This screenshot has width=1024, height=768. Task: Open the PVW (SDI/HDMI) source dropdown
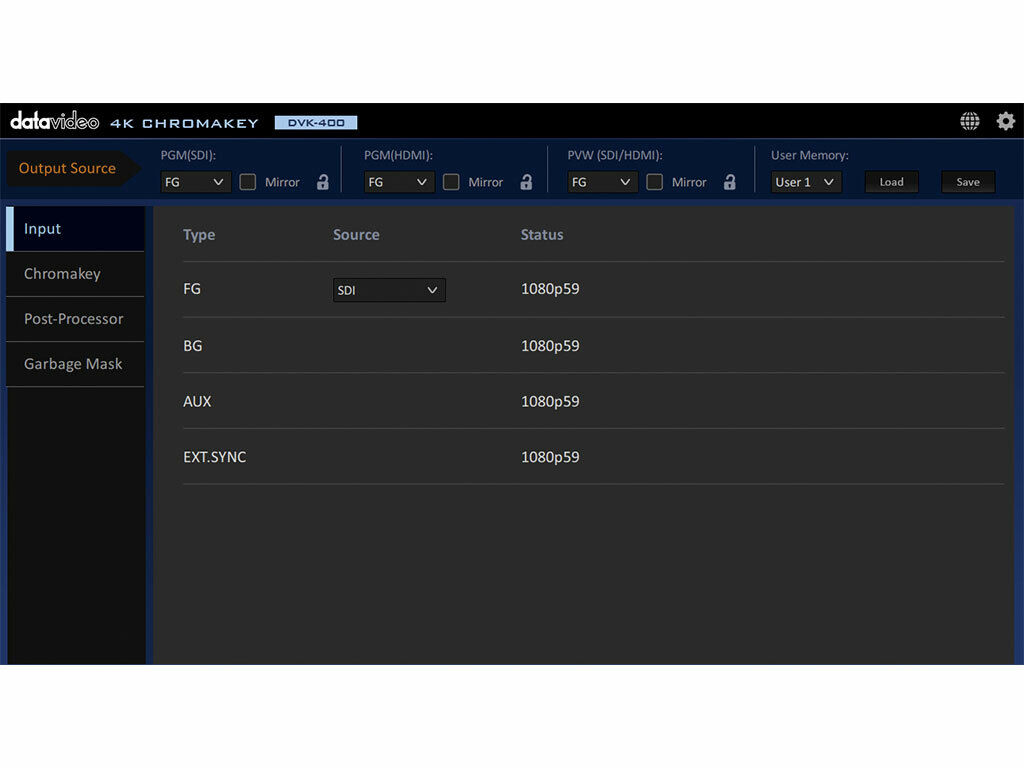(x=603, y=182)
